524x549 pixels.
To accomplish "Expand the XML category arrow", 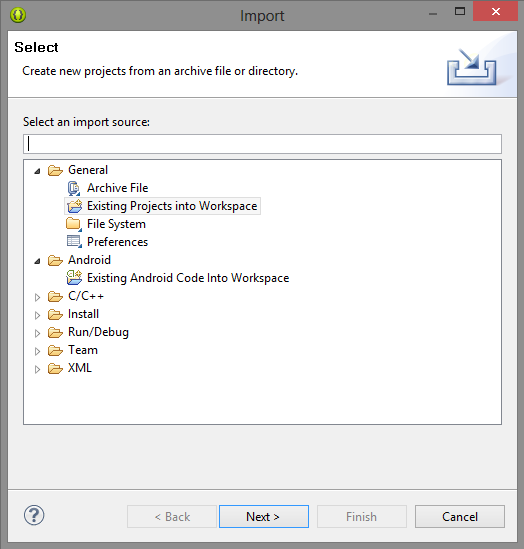I will click(x=37, y=369).
